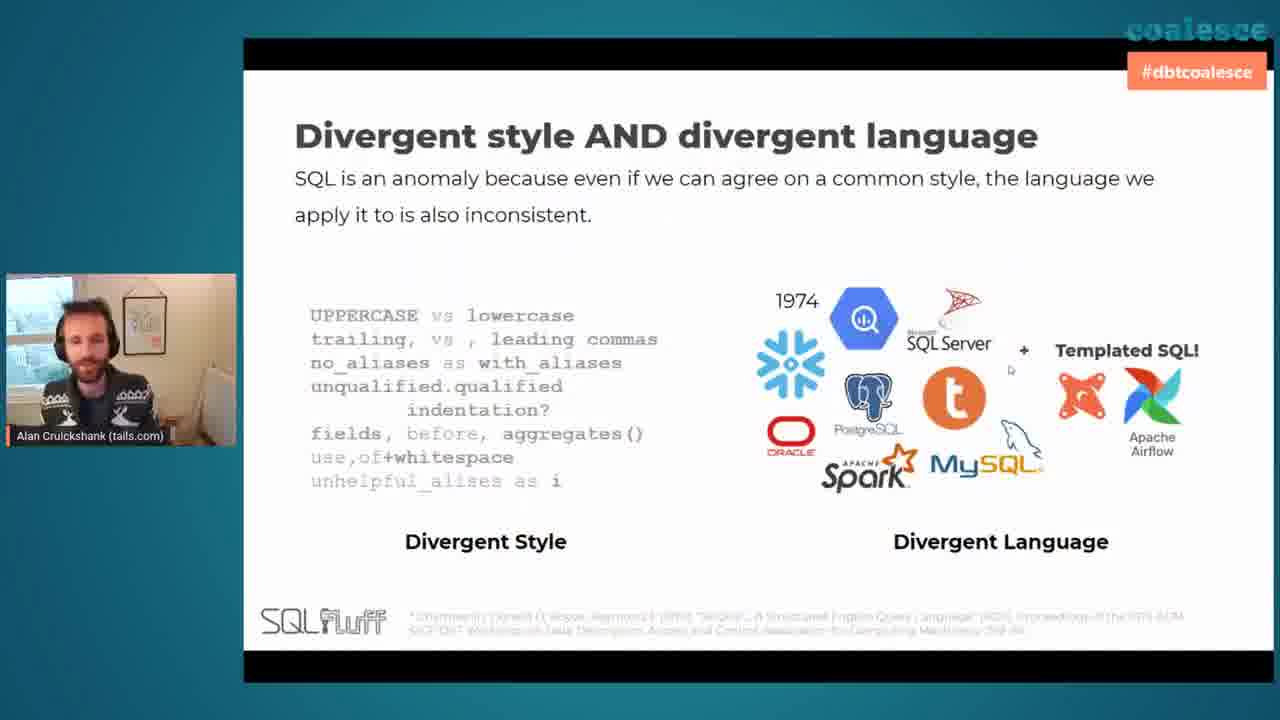Viewport: 1280px width, 720px height.
Task: Select the Divergent Language label
Action: tap(1000, 541)
